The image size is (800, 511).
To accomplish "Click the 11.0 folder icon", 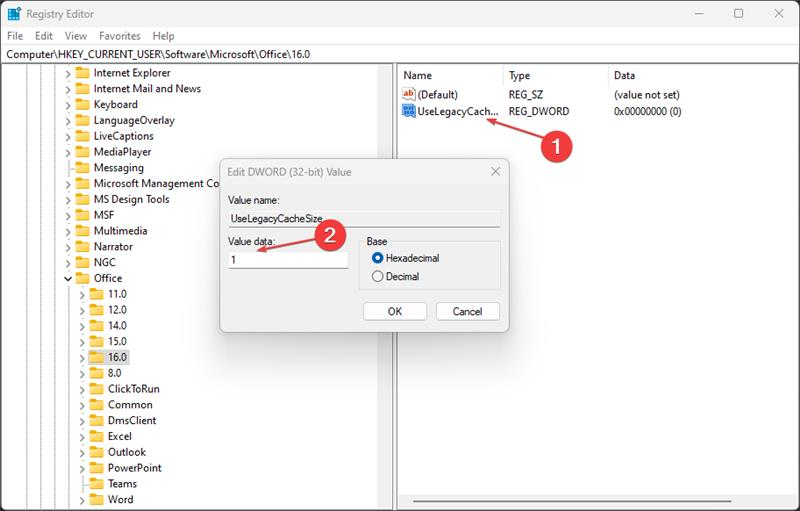I will 96,294.
